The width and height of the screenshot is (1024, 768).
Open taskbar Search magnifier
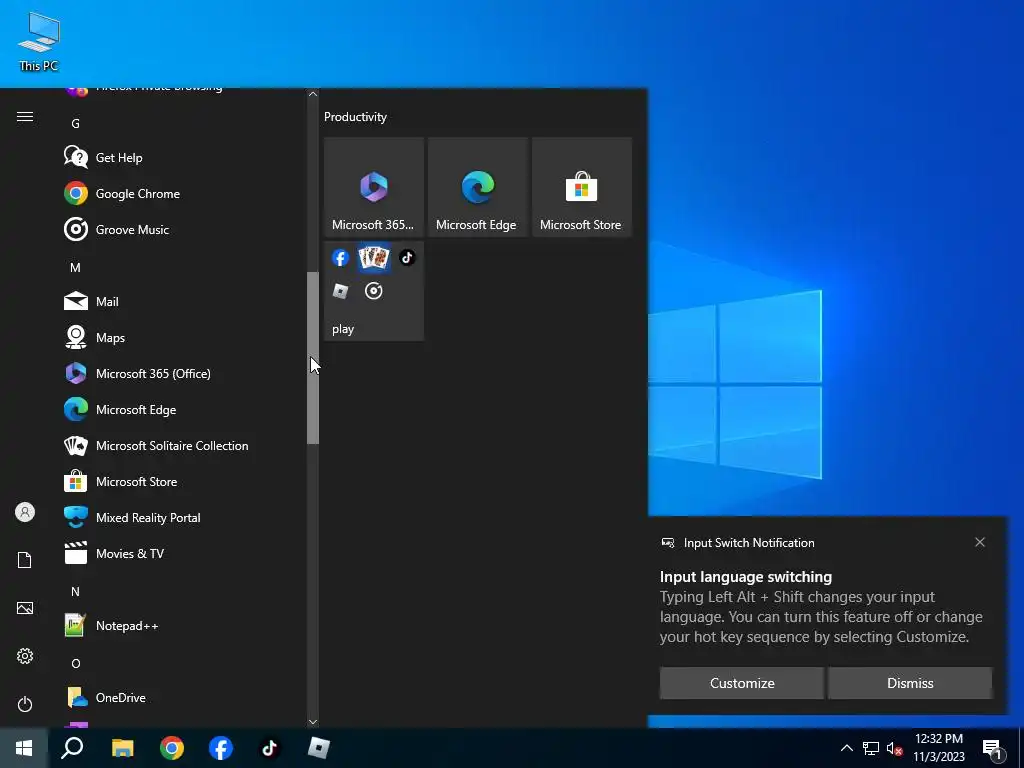click(72, 748)
